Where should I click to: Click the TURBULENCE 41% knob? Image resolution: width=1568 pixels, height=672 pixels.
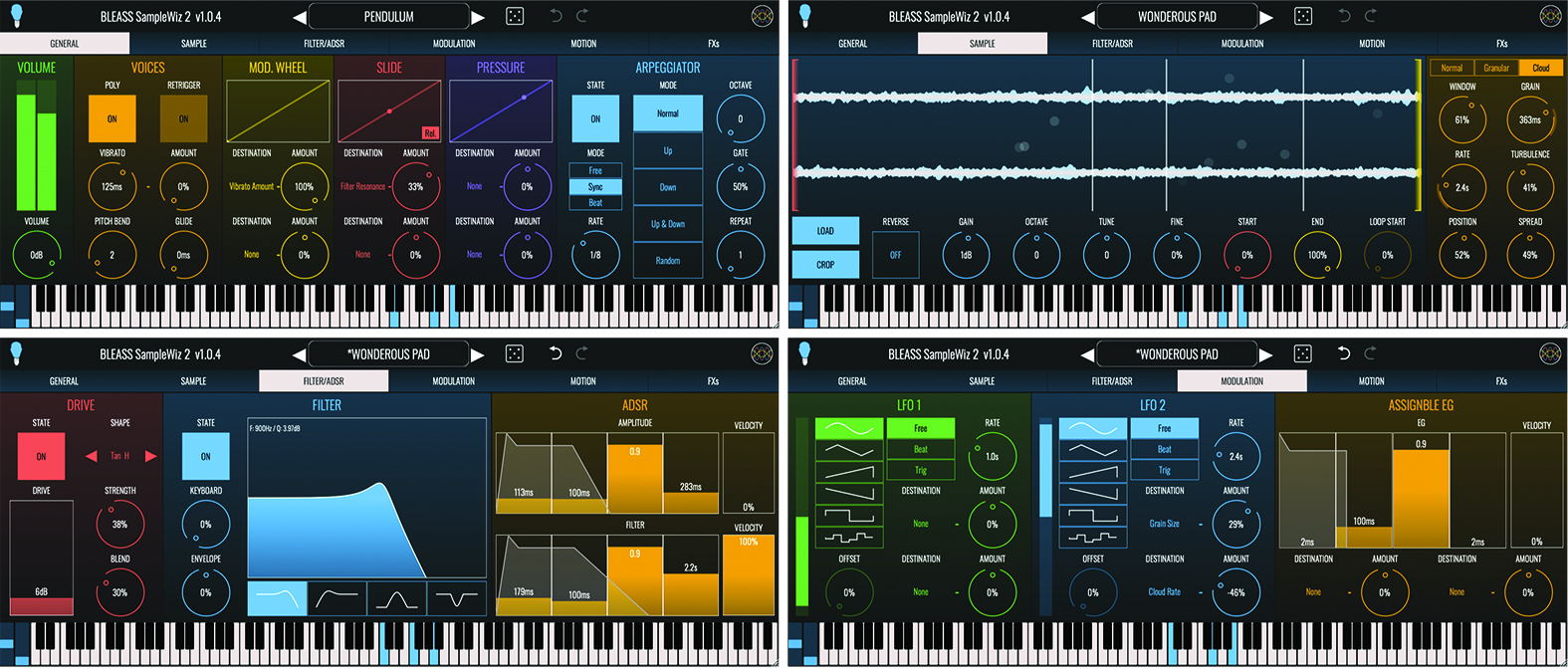(1530, 187)
